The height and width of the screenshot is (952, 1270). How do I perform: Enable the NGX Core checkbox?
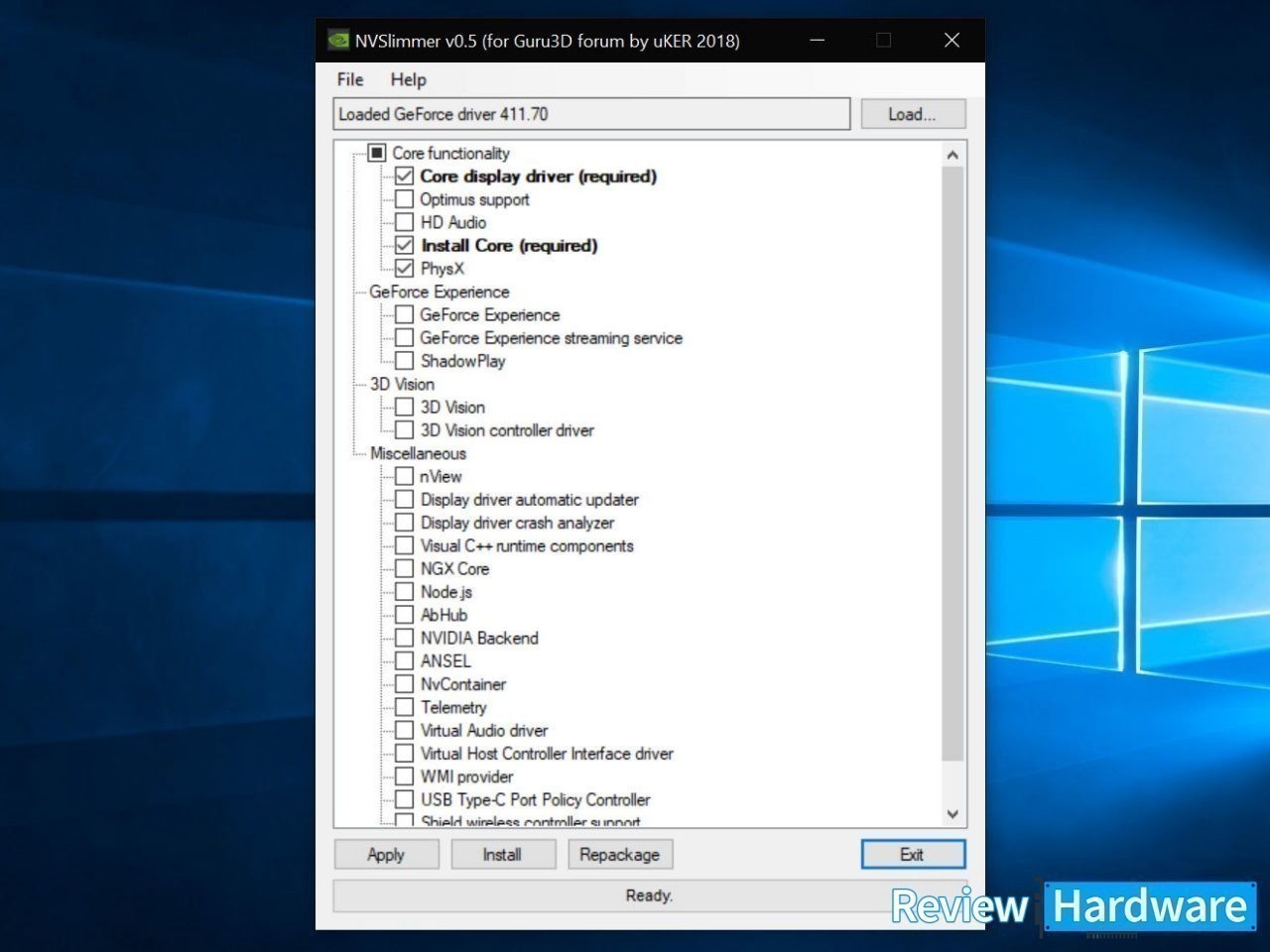(x=404, y=568)
